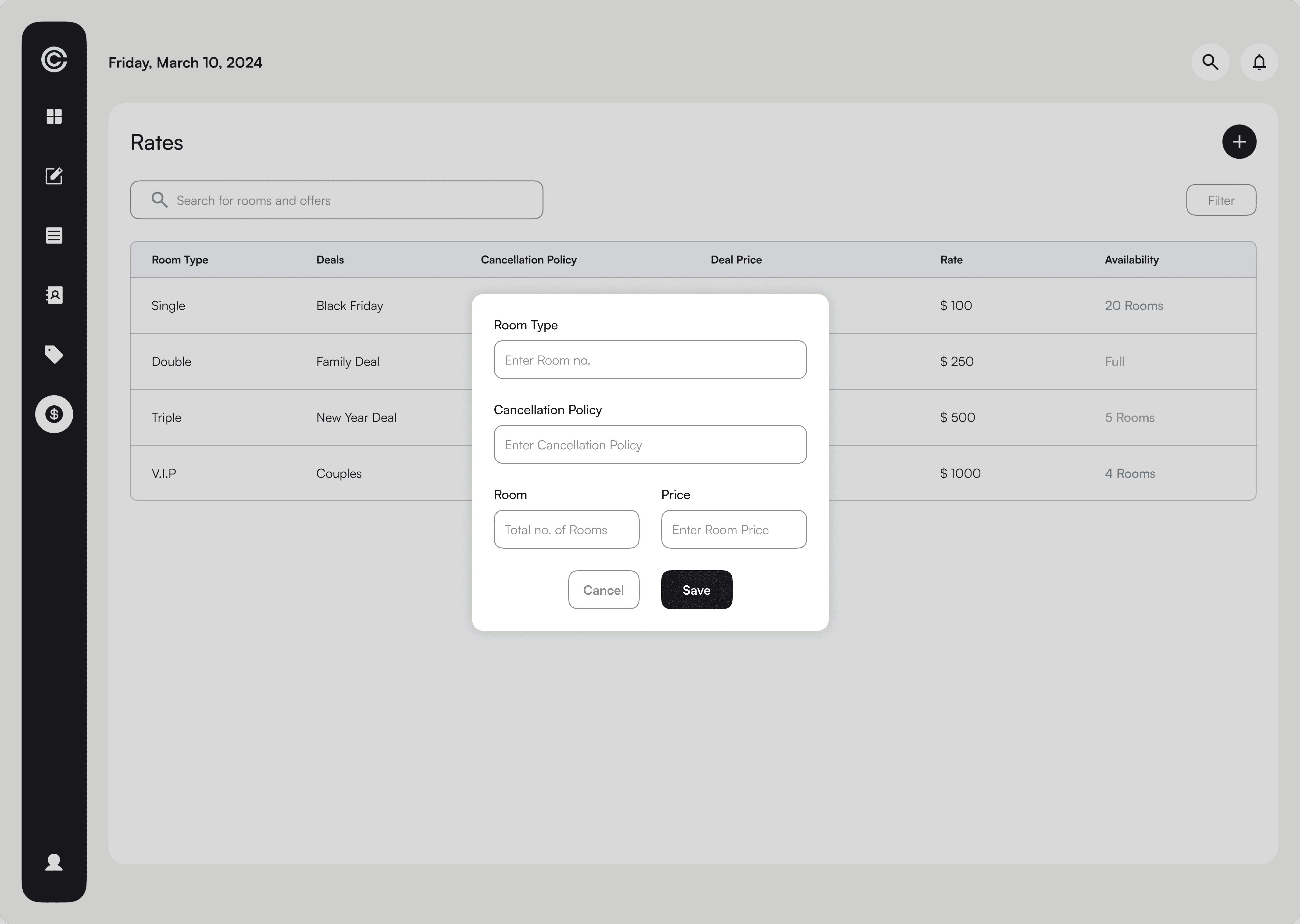Viewport: 1300px width, 924px height.
Task: Open the deals tag sidebar icon
Action: pos(54,354)
